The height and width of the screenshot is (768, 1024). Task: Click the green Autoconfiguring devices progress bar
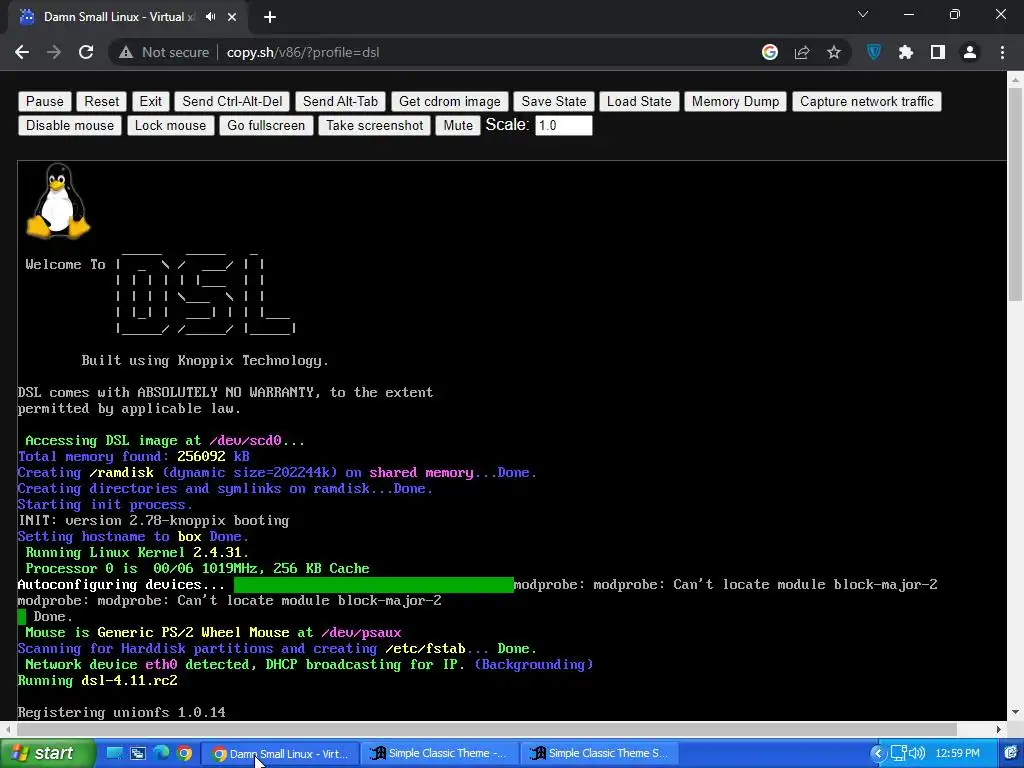[x=374, y=584]
